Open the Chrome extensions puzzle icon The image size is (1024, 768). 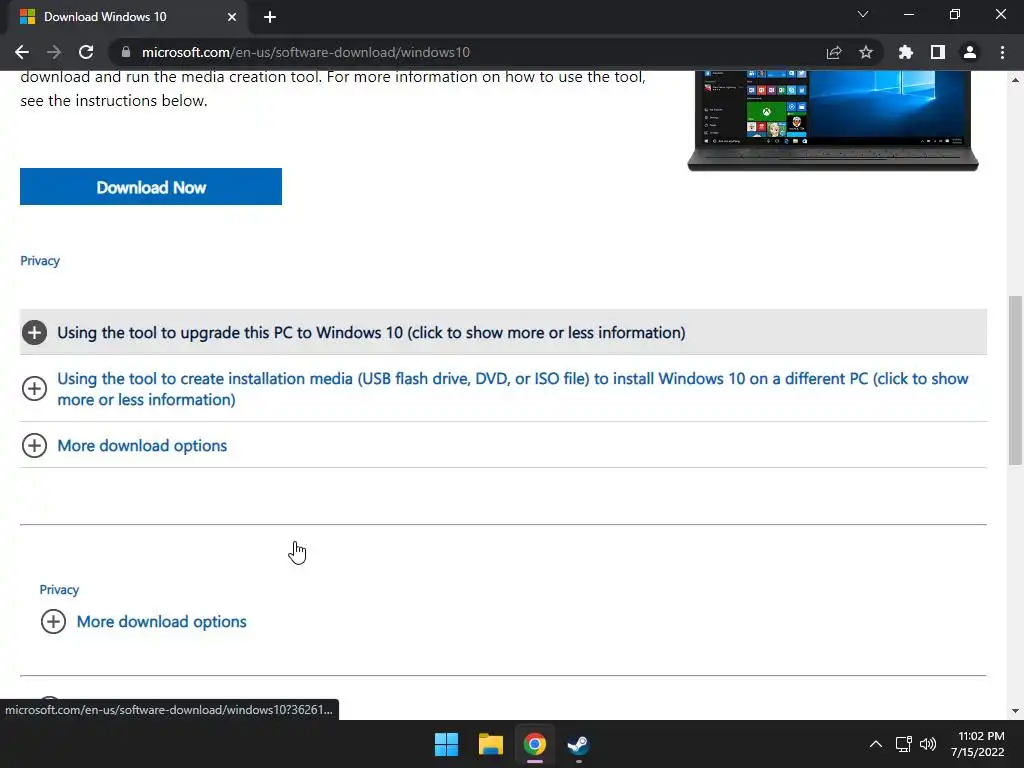pos(906,52)
